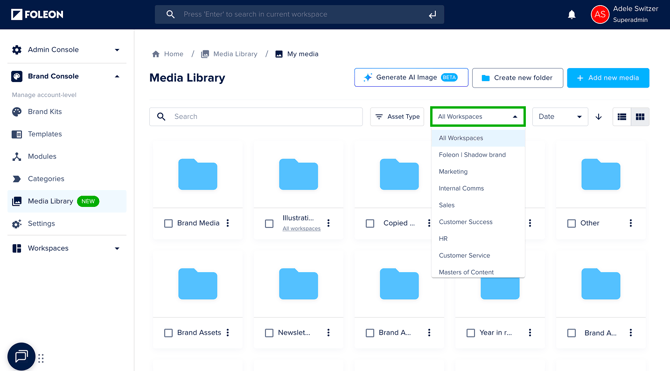This screenshot has width=670, height=371.
Task: Choose All Workspaces option
Action: point(478,138)
